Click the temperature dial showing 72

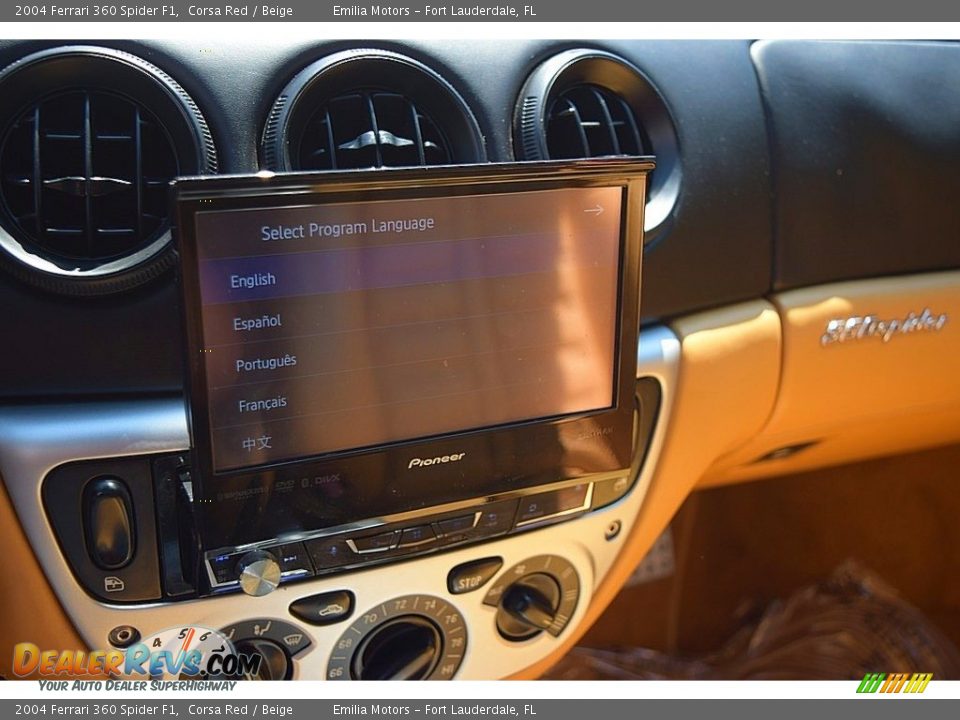(x=399, y=640)
